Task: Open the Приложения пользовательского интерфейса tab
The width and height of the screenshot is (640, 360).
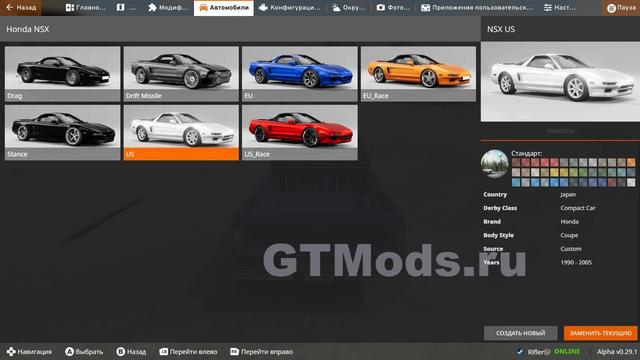Action: (x=477, y=8)
